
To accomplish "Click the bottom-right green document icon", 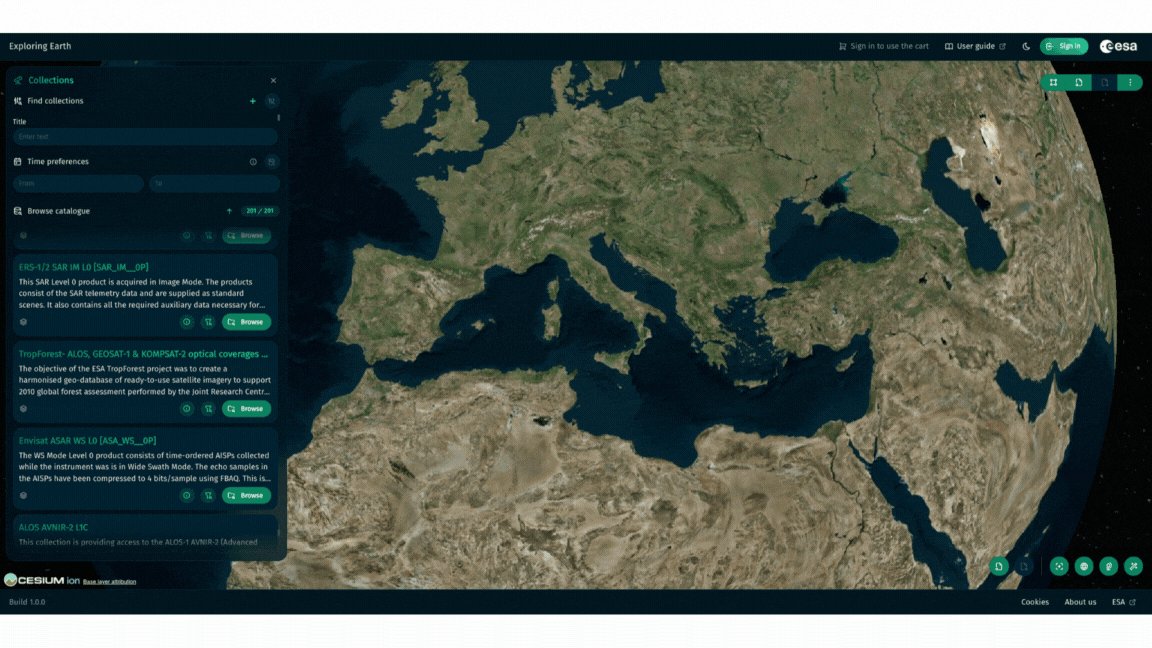I will [x=999, y=566].
